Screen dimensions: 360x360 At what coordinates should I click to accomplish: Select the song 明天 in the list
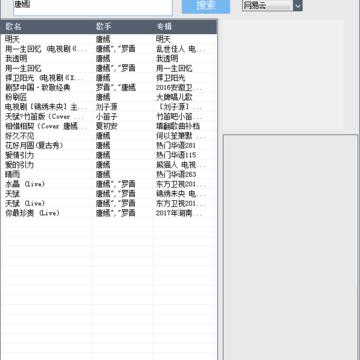[x=13, y=39]
